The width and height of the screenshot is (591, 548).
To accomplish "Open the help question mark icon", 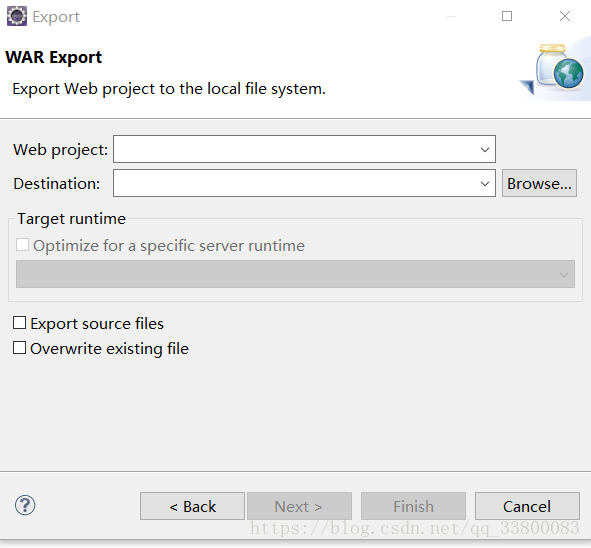I will 25,505.
